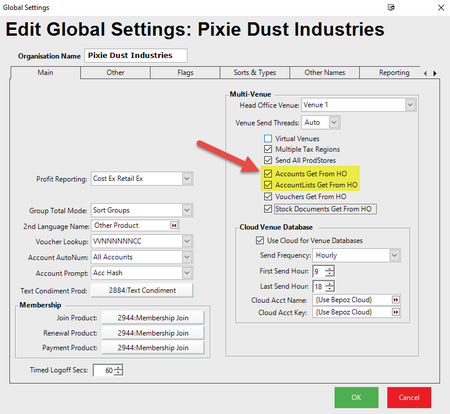The image size is (450, 414).
Task: Click the green OK button
Action: point(356,397)
